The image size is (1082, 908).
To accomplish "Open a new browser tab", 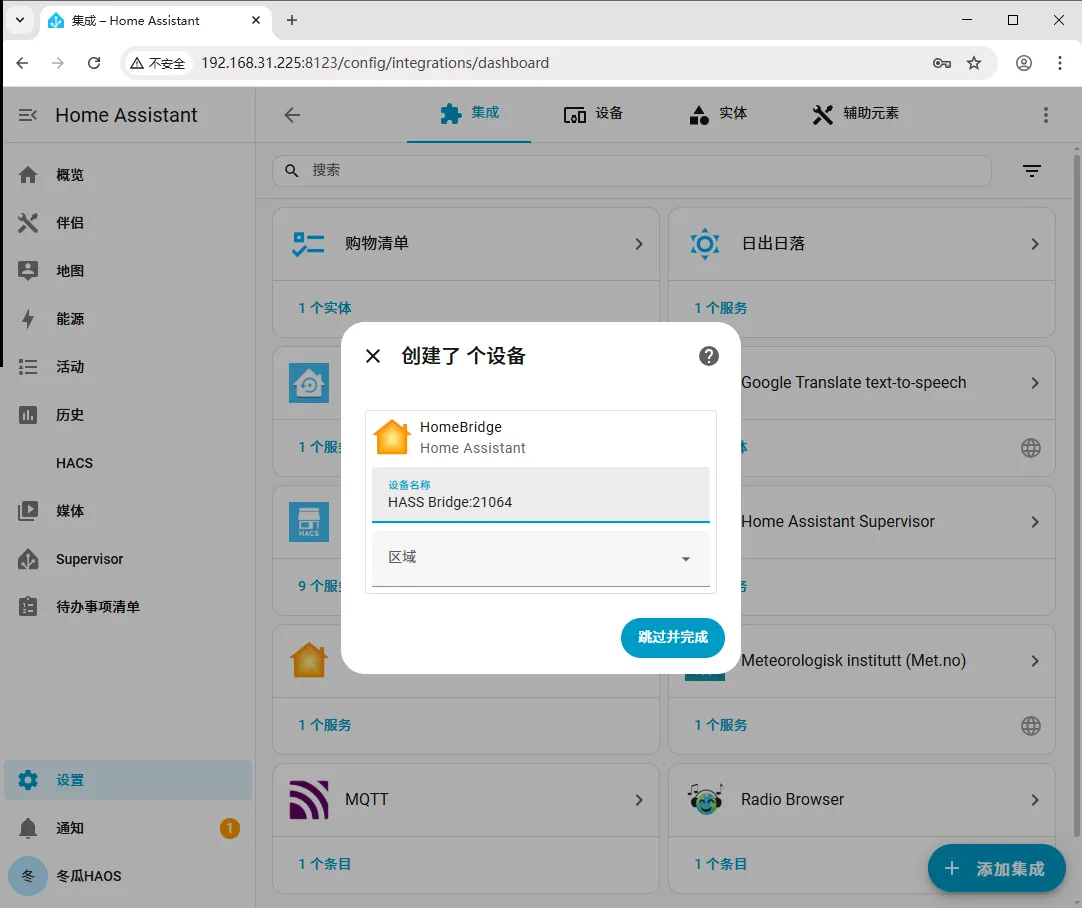I will (292, 21).
